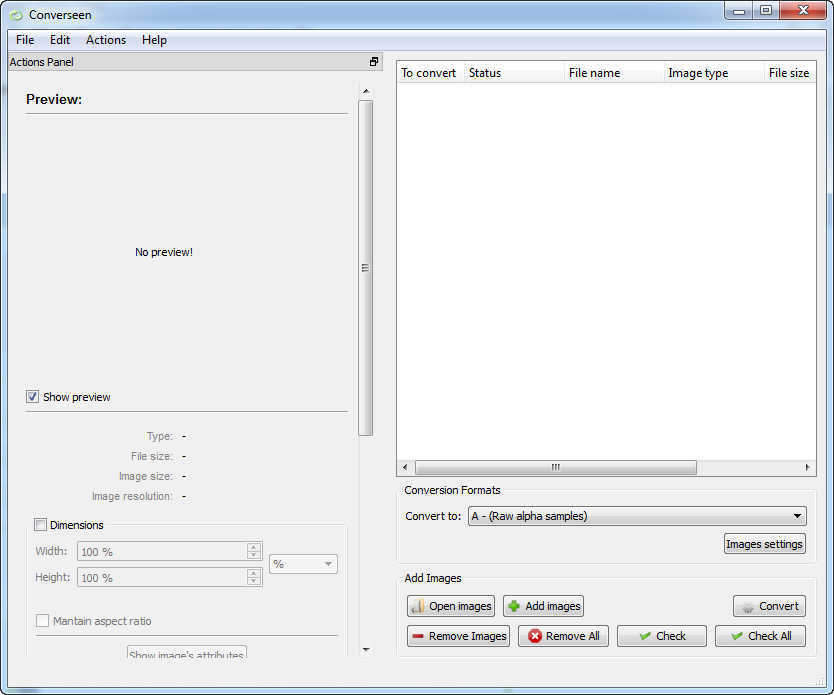This screenshot has height=695, width=834.
Task: Start conversion with the Convert gear button
Action: [769, 606]
